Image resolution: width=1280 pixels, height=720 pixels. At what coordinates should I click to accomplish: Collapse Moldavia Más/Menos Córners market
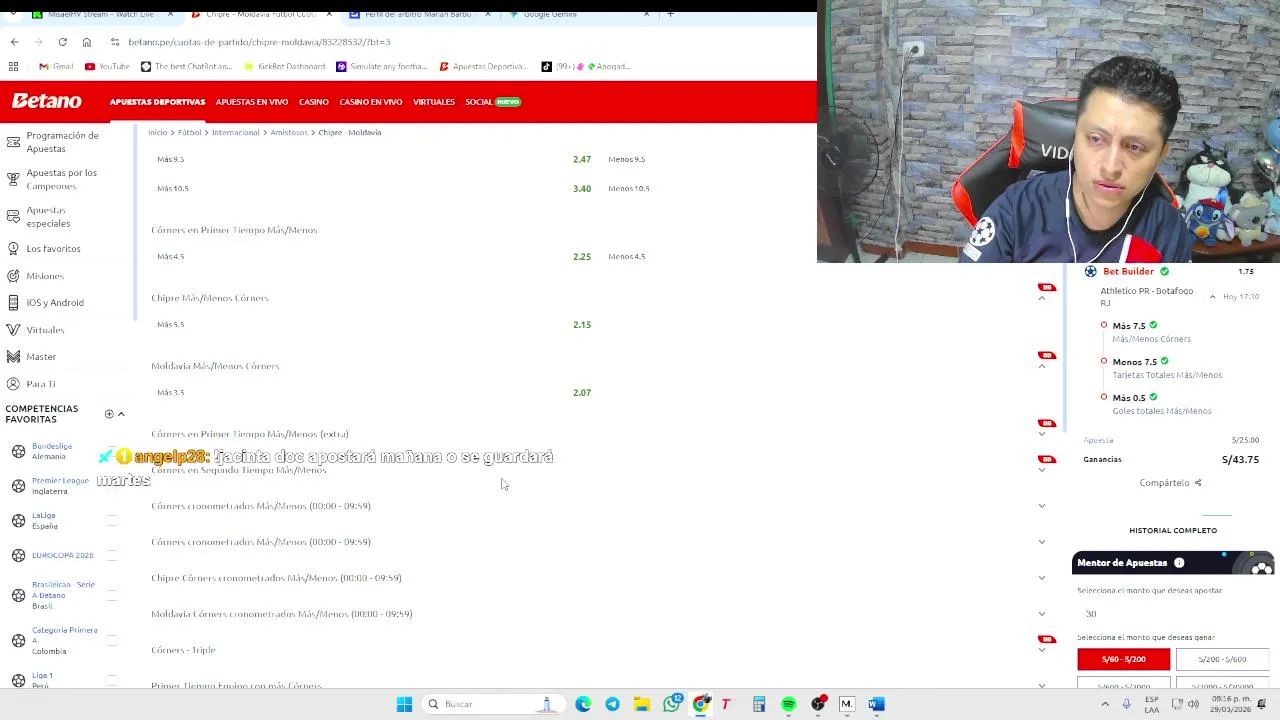pos(1041,366)
